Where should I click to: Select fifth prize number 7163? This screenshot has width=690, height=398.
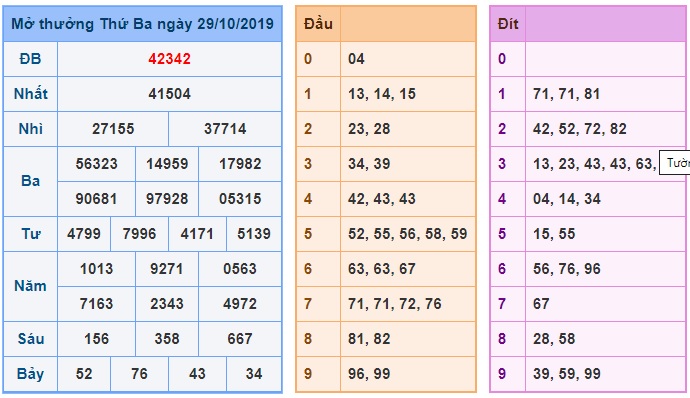[x=96, y=304]
